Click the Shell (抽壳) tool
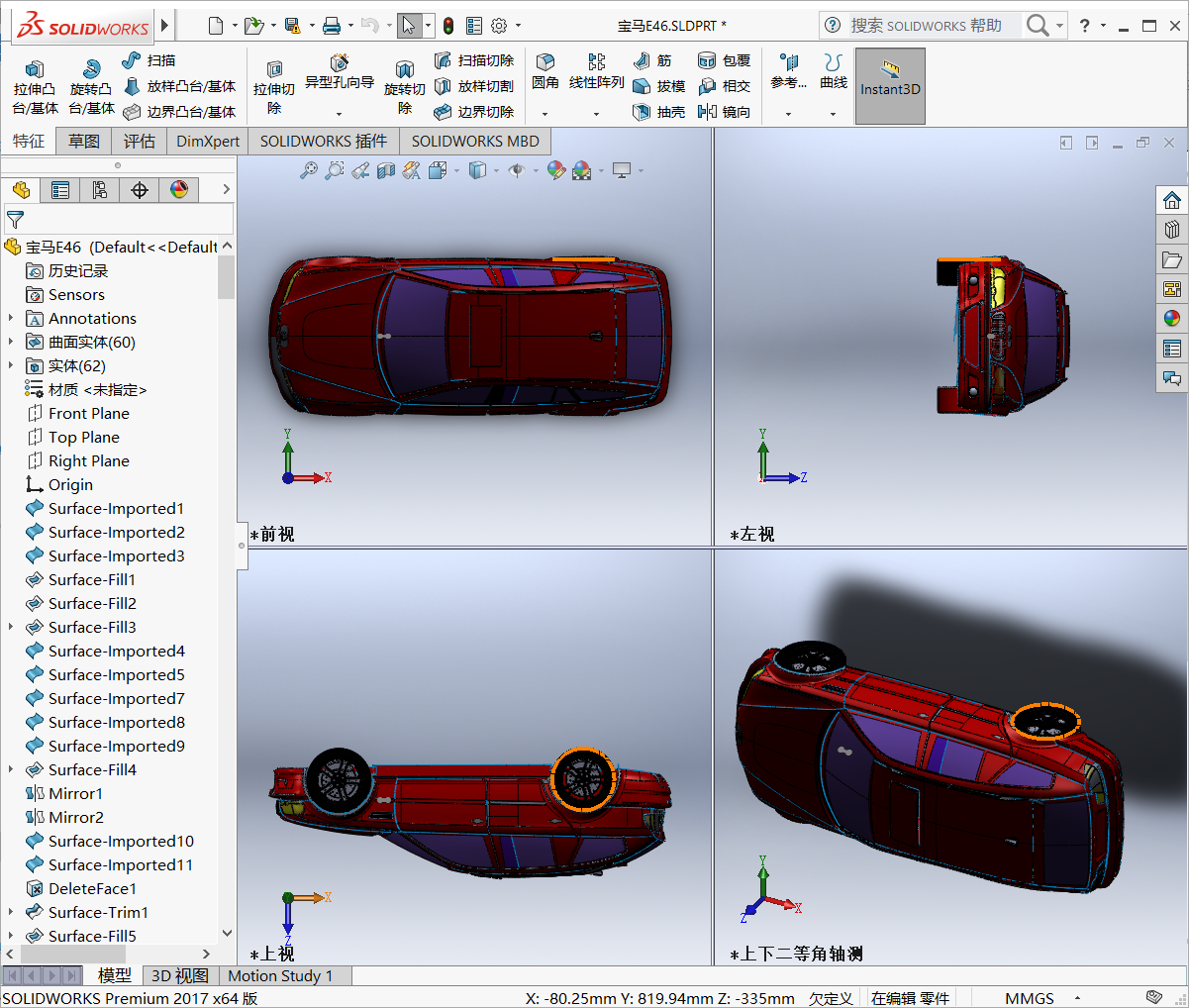Viewport: 1189px width, 1008px height. [659, 112]
